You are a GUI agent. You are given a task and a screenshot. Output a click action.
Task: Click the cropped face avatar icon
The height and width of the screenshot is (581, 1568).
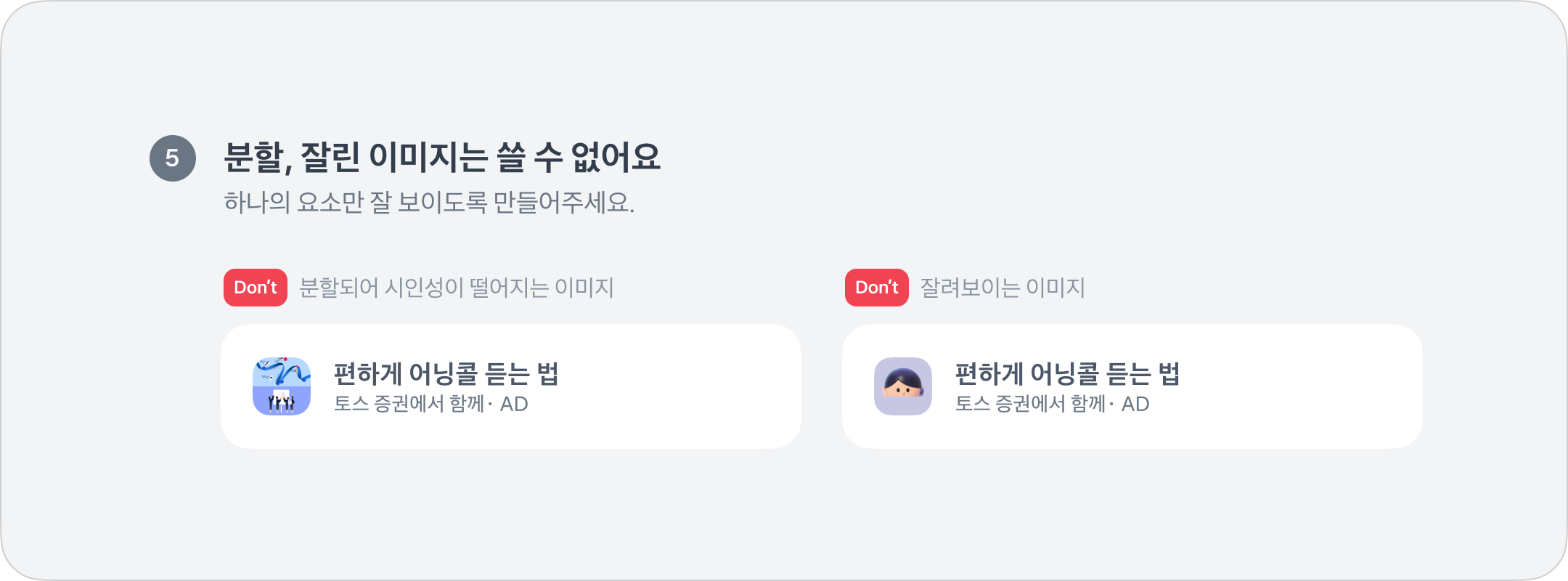[x=903, y=386]
